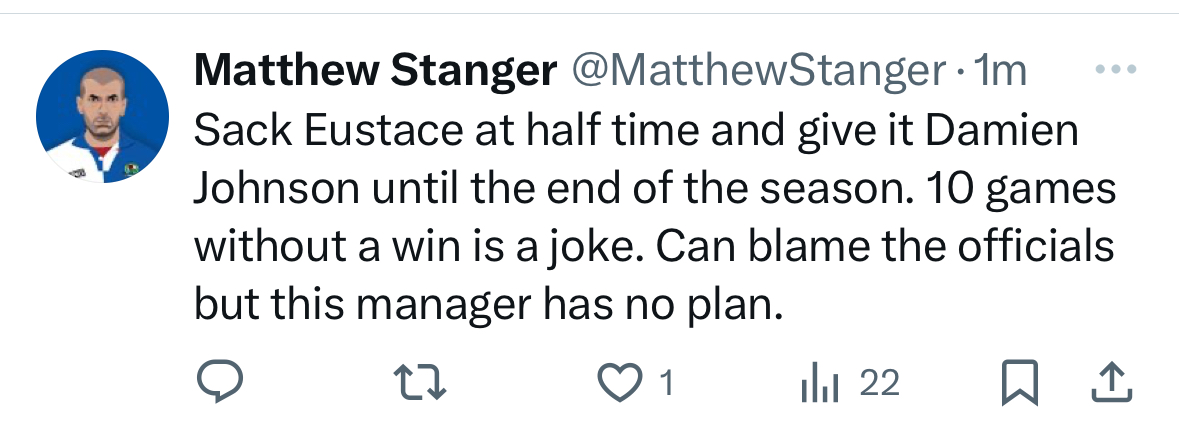This screenshot has height=445, width=1179.
Task: Visit the @MatthewStanger handle link
Action: tap(756, 70)
